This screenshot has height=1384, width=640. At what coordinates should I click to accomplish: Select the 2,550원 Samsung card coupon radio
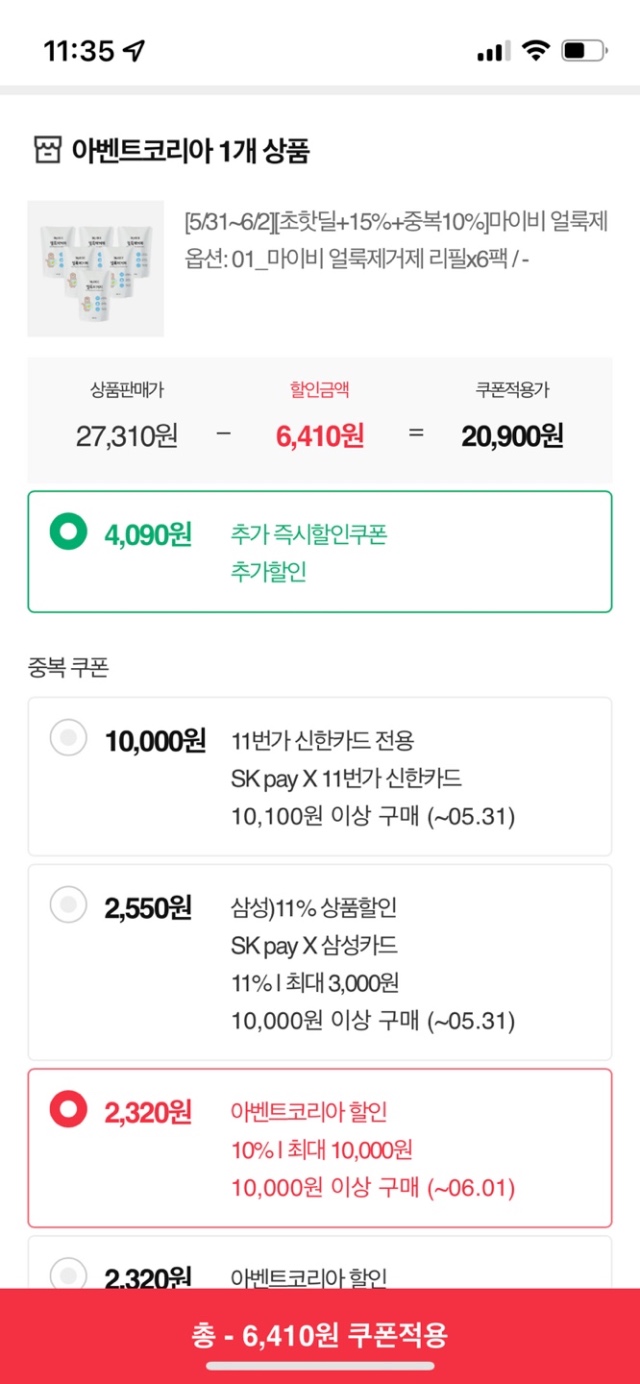click(x=68, y=906)
